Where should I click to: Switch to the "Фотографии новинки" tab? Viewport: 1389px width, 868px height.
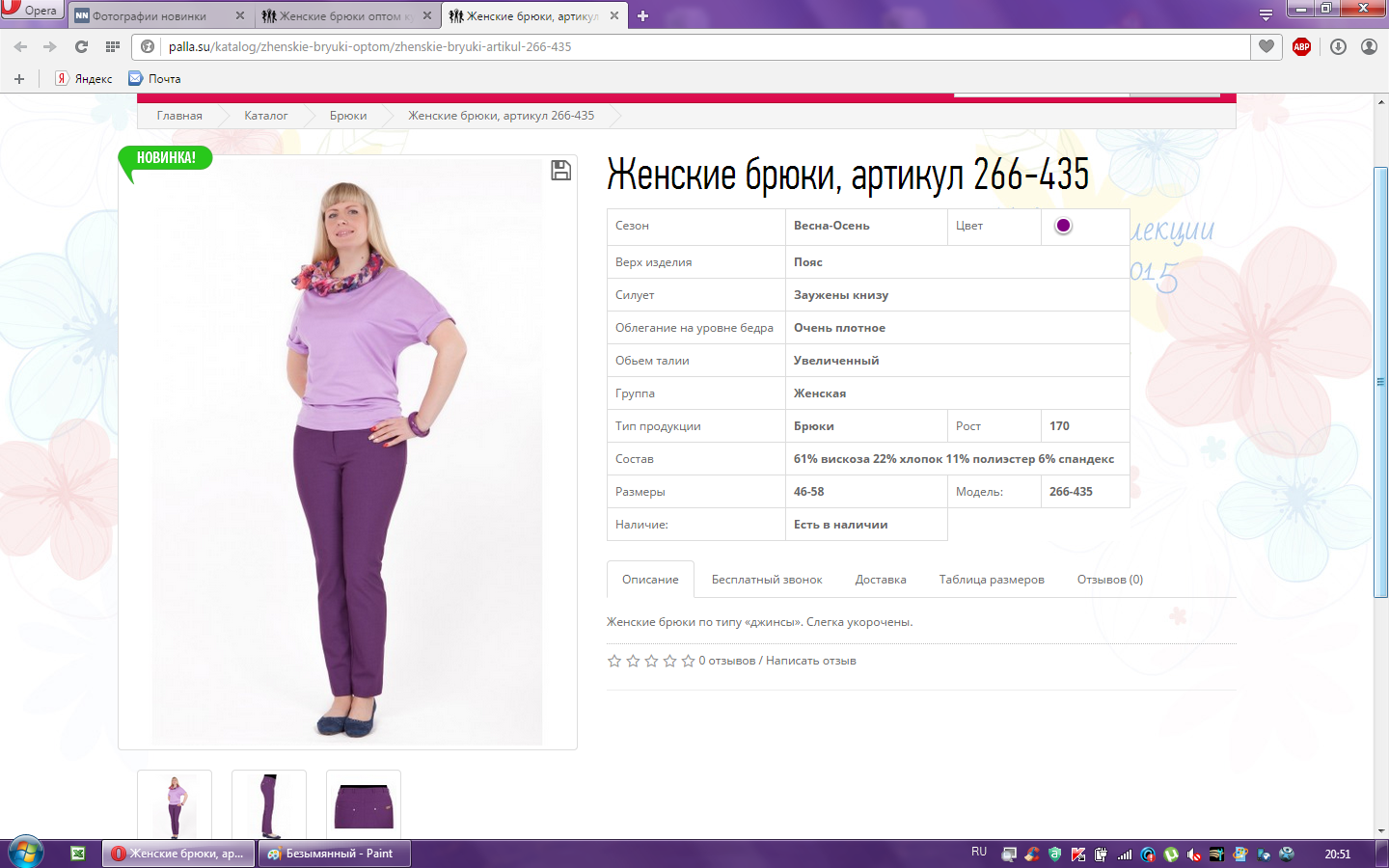tap(160, 15)
